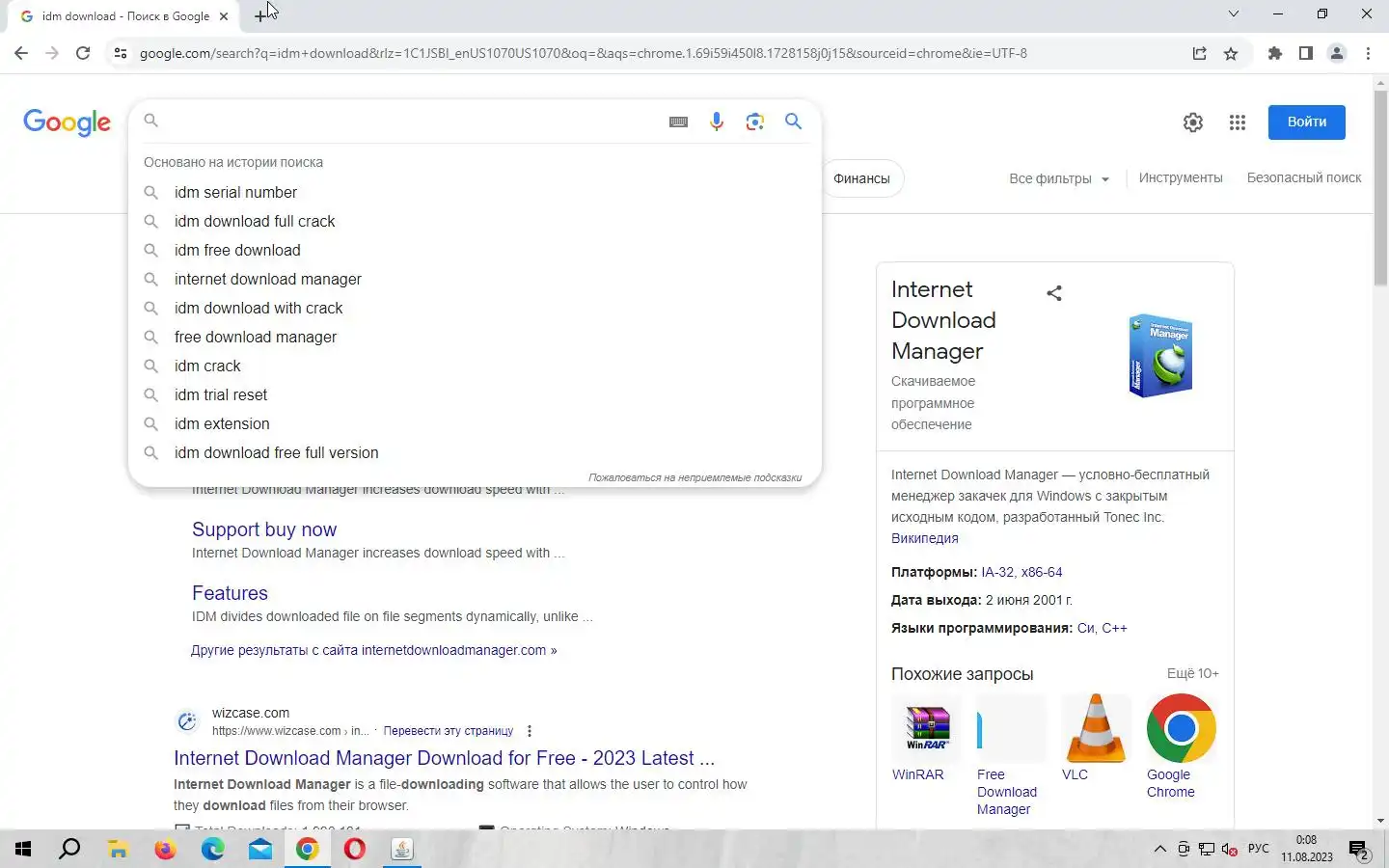Choose suggestion idm extension

475,423
